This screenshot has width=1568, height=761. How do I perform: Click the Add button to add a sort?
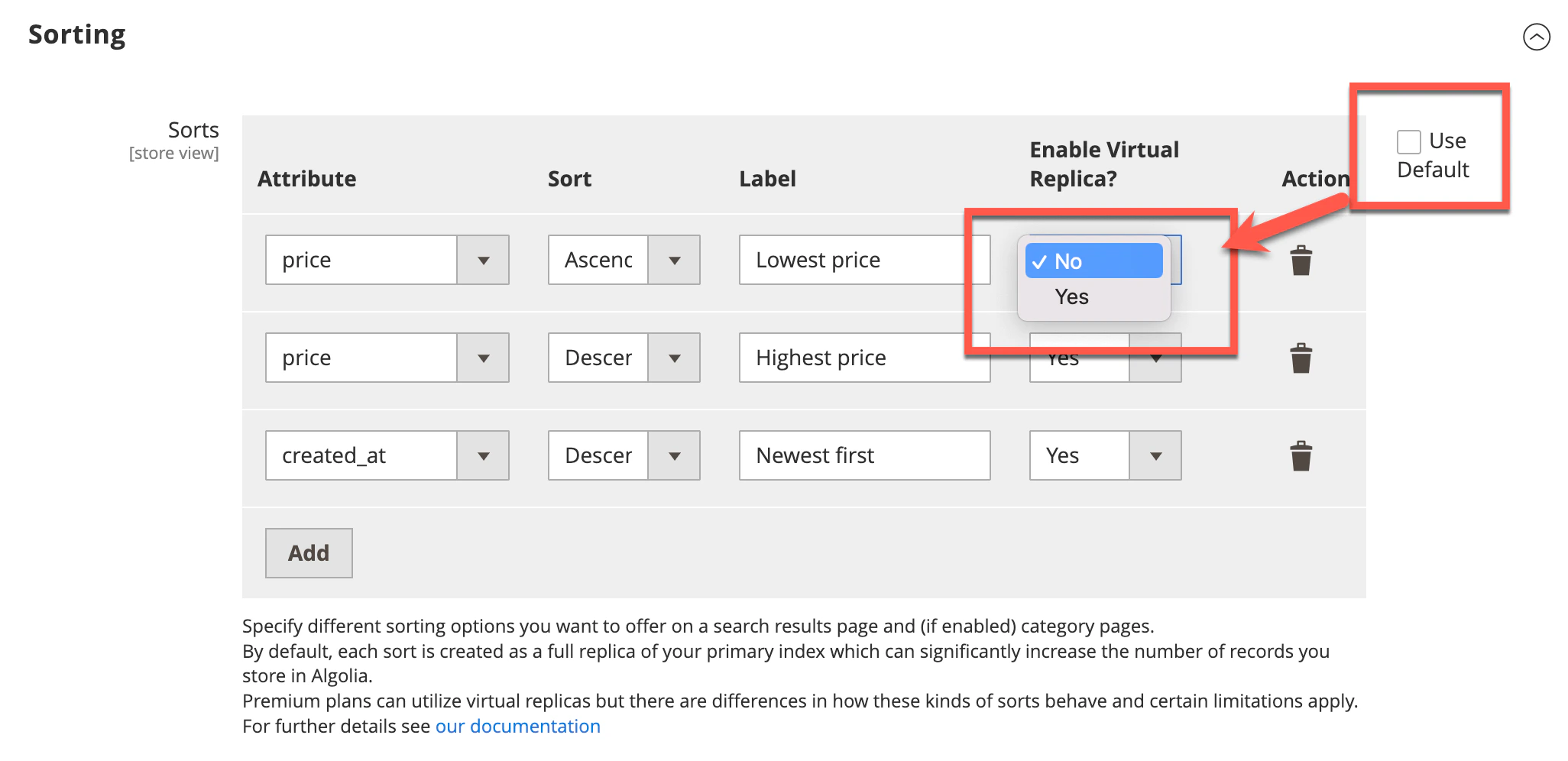pos(308,552)
